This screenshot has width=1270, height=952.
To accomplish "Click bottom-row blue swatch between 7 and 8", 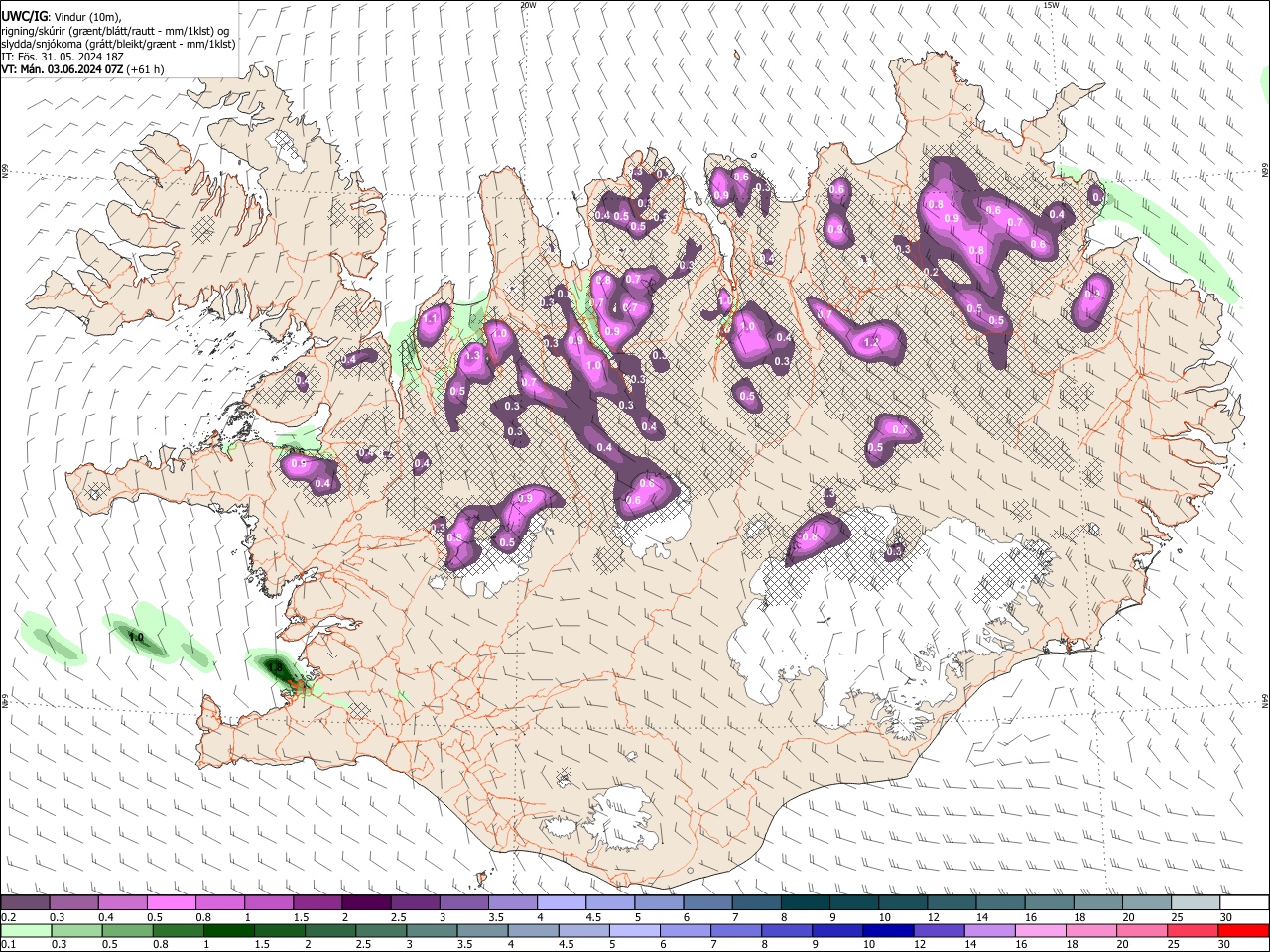I will (736, 930).
